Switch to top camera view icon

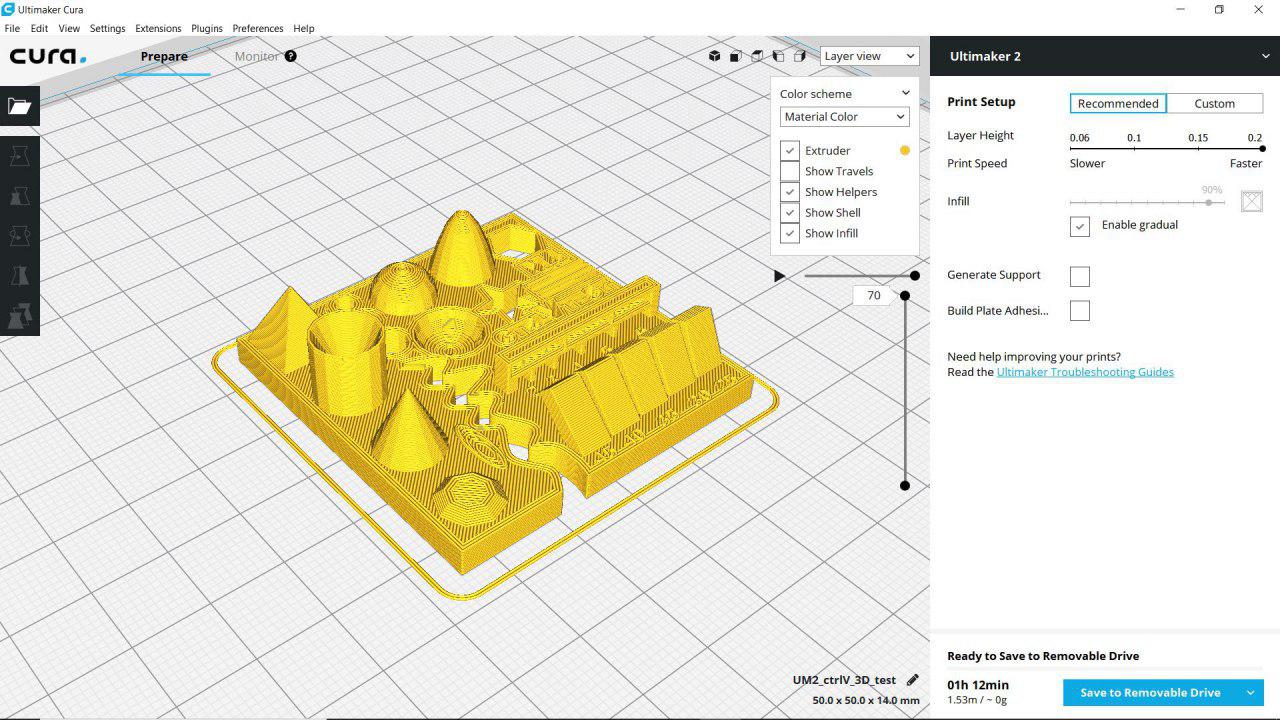click(757, 56)
